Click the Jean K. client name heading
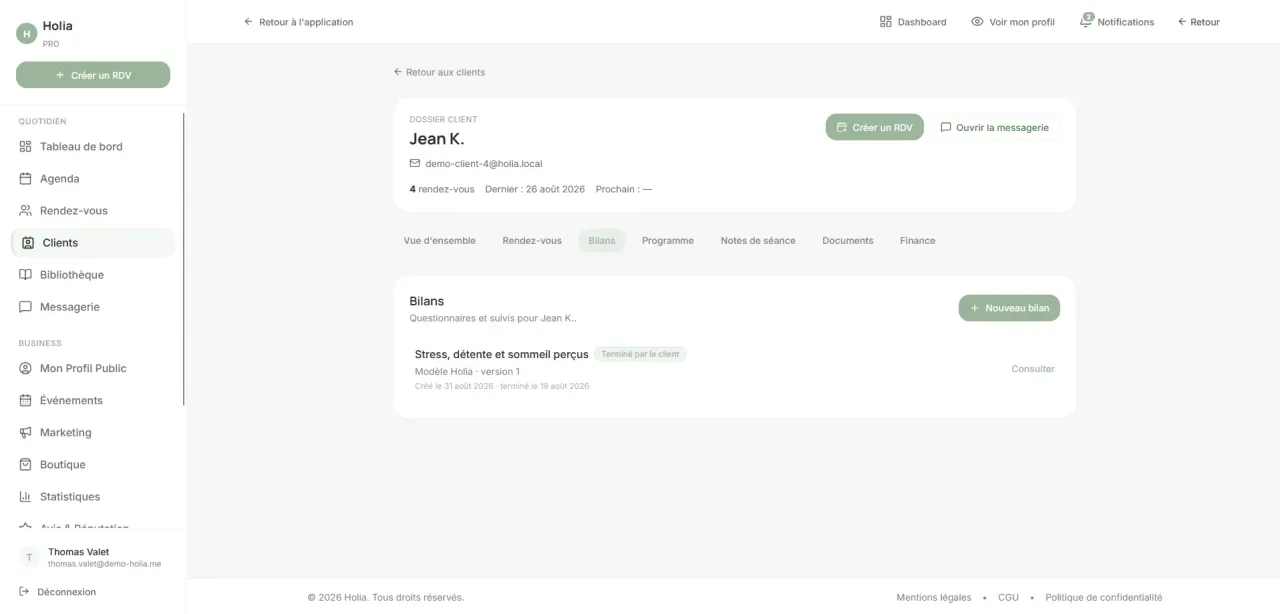Screen dimensions: 1280x614 click(437, 139)
